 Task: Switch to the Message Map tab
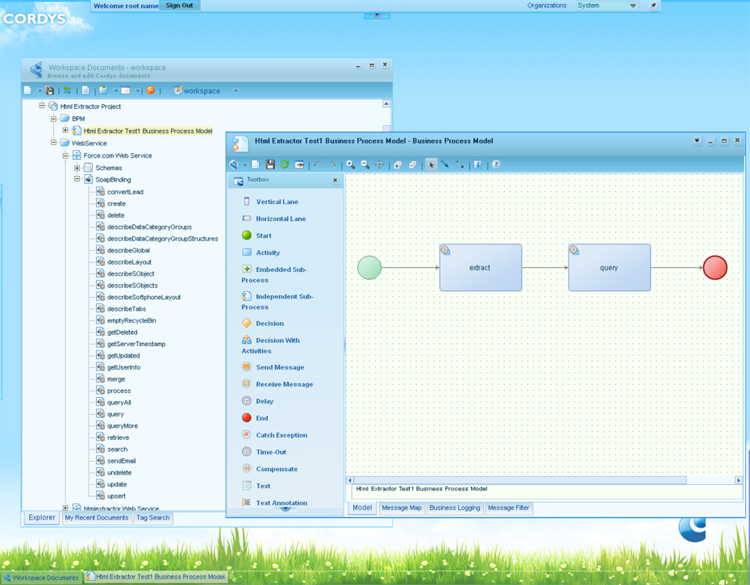pos(401,508)
